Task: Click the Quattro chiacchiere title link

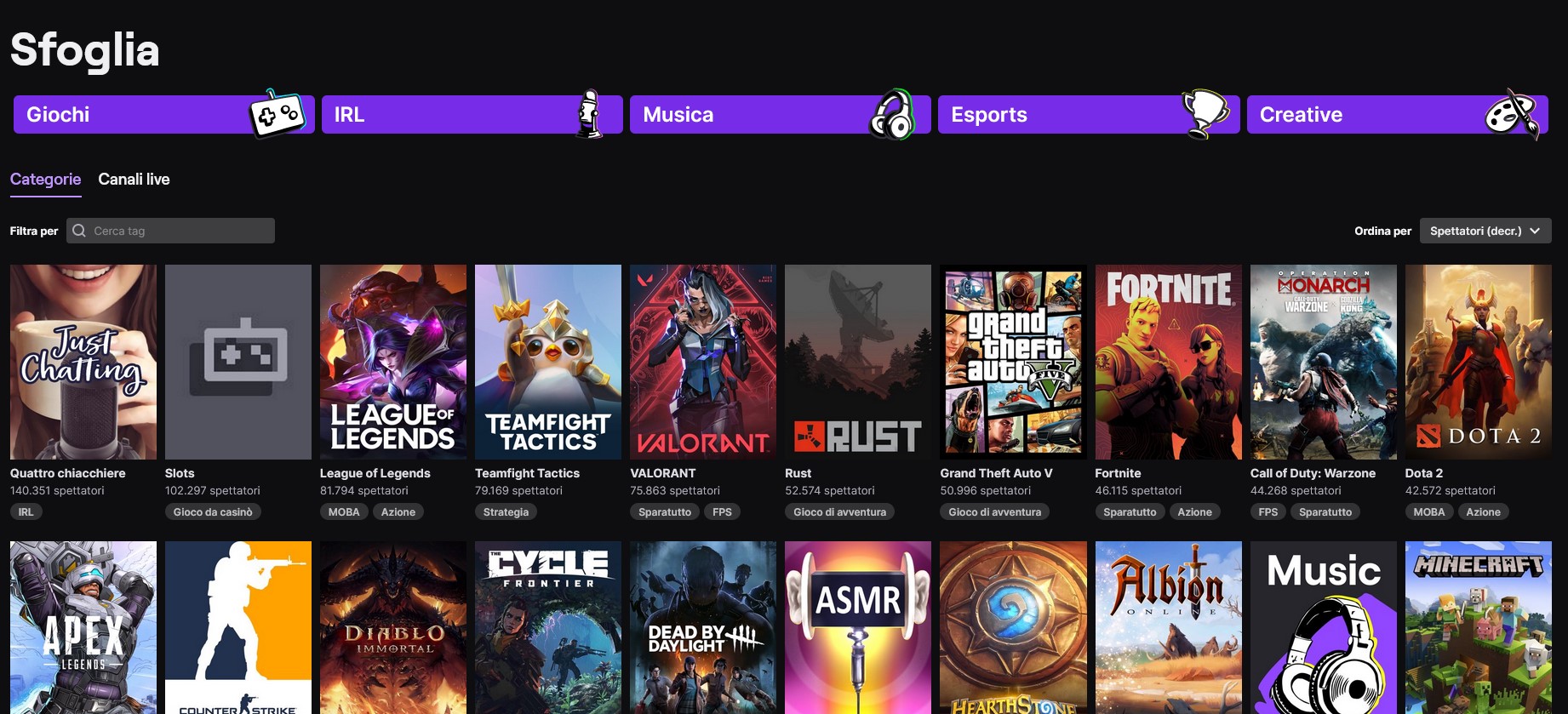Action: (68, 473)
